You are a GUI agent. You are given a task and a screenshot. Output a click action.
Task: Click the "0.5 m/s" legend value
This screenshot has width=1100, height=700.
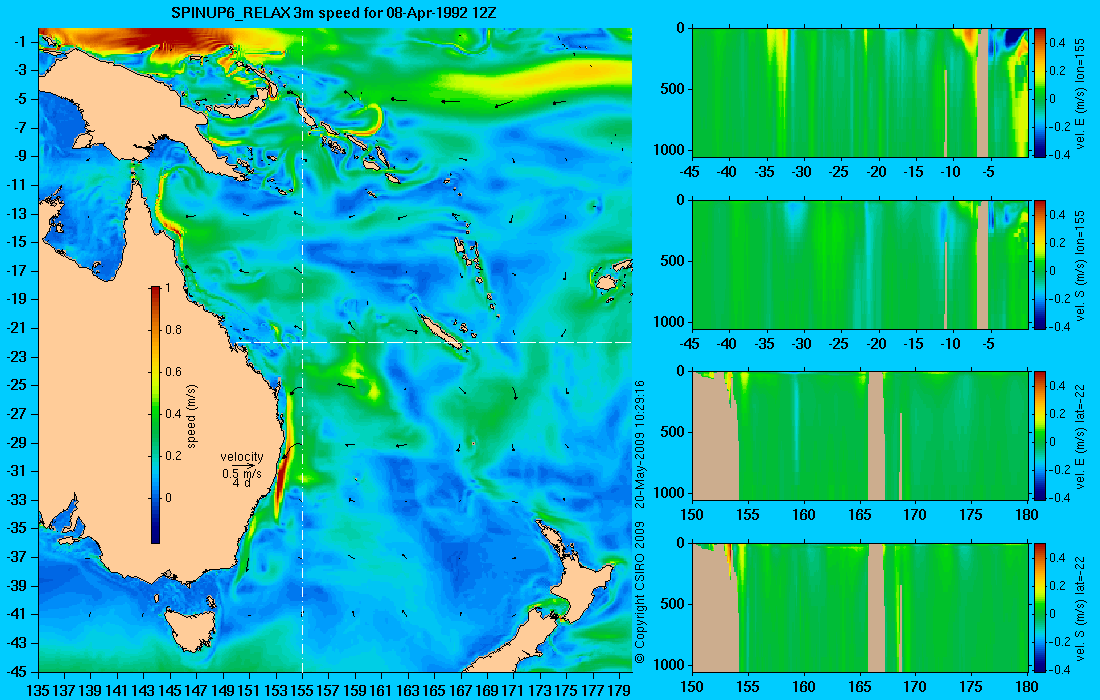pyautogui.click(x=241, y=473)
